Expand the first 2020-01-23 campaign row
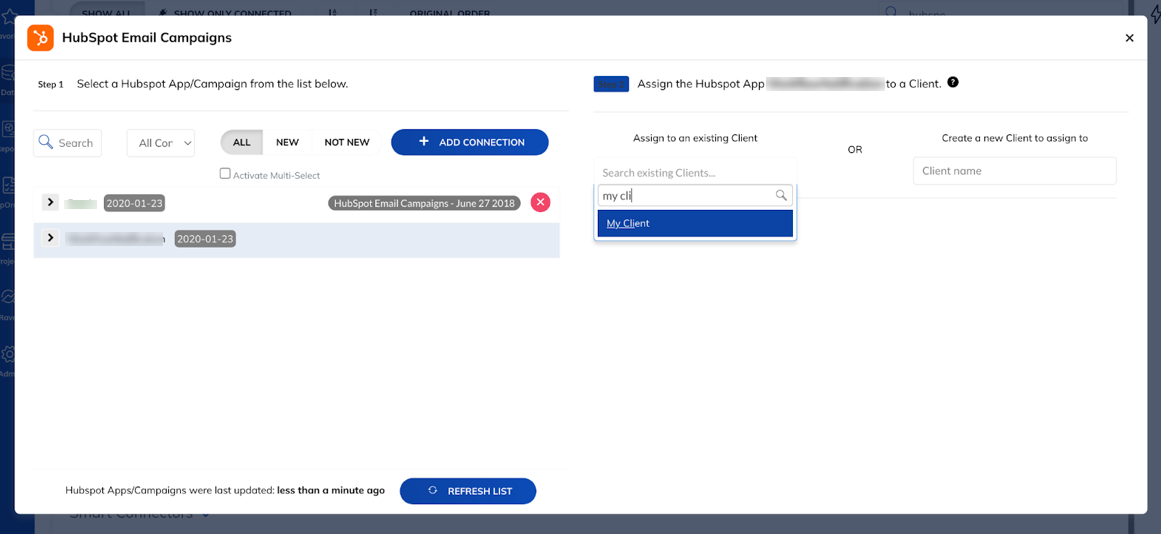 pos(50,202)
